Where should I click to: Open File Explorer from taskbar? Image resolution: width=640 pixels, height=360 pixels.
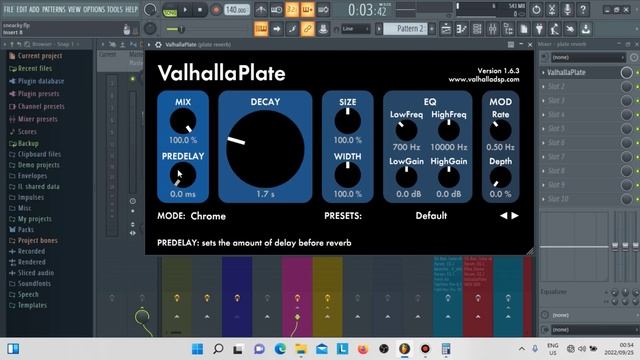tap(301, 349)
